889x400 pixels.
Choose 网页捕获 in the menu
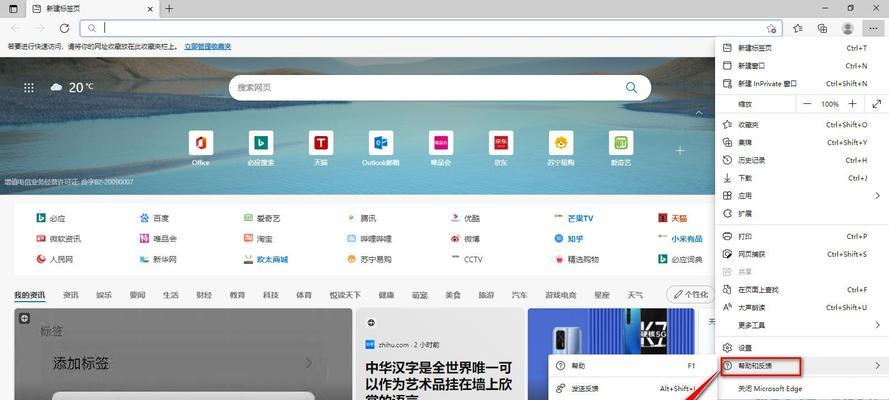(802, 254)
